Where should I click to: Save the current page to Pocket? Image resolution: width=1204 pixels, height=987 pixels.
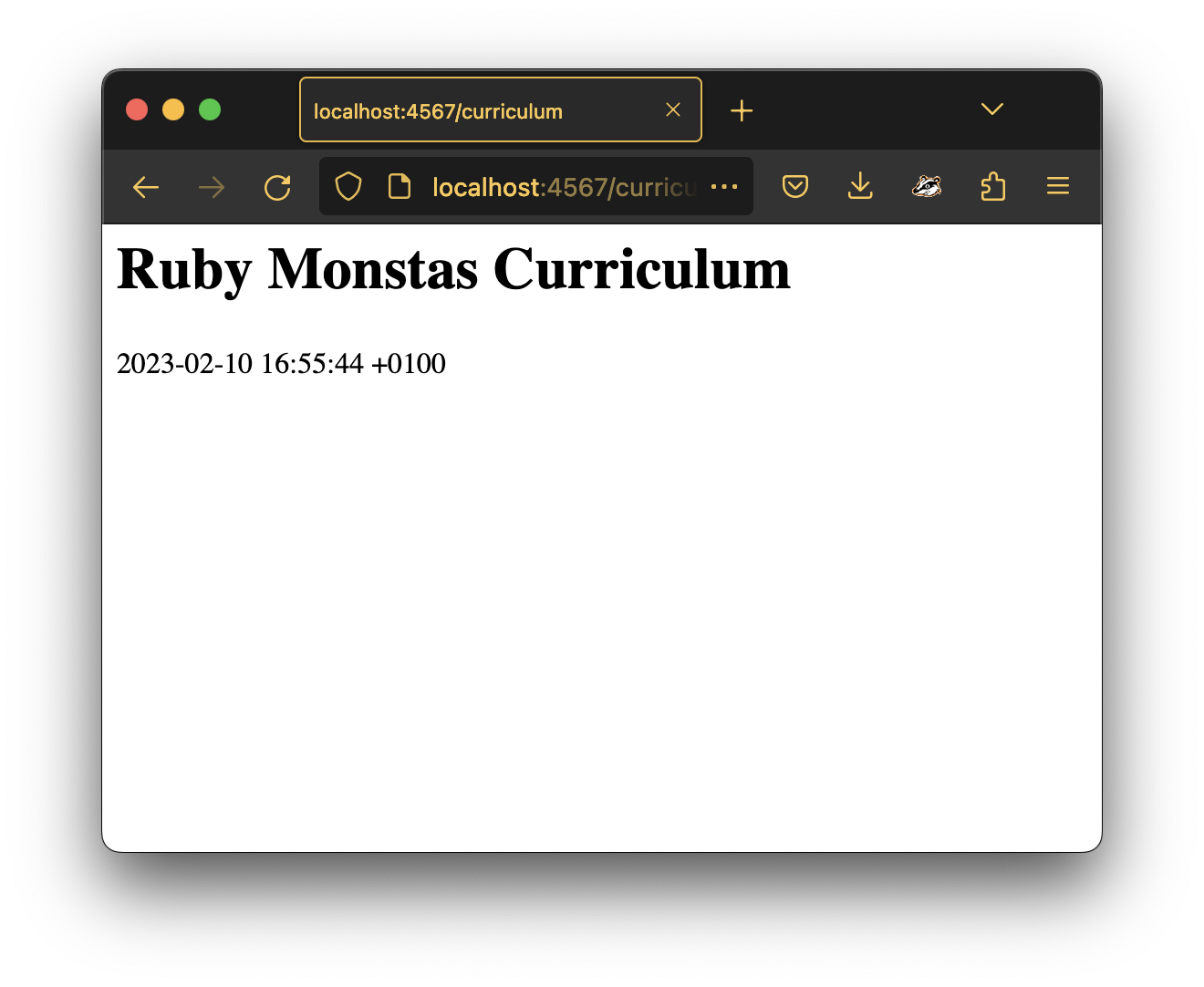pyautogui.click(x=794, y=186)
